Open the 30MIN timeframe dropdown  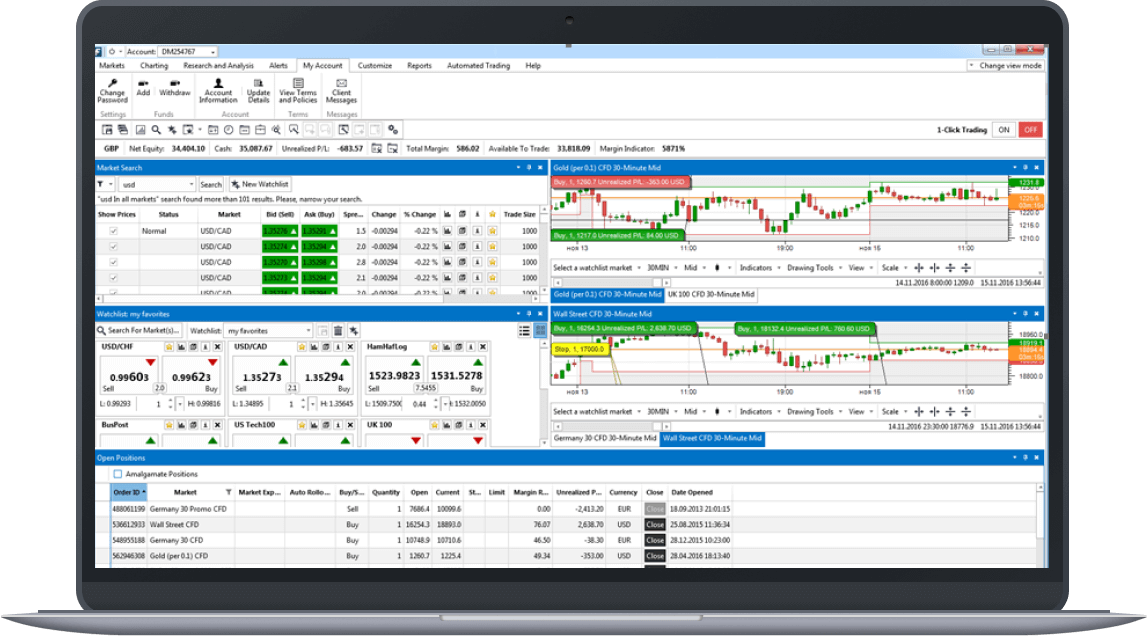pos(660,267)
